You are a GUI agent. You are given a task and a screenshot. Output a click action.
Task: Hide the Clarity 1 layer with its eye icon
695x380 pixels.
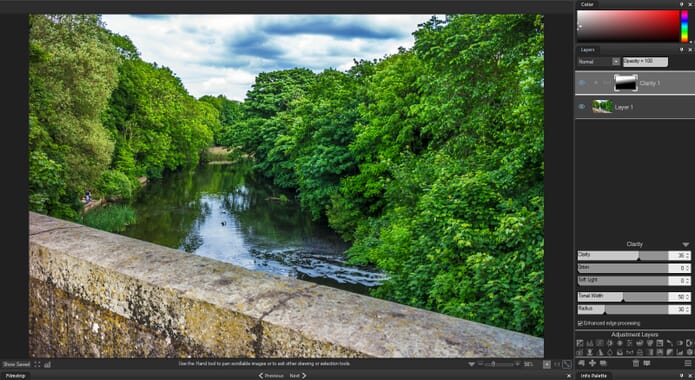pyautogui.click(x=582, y=83)
